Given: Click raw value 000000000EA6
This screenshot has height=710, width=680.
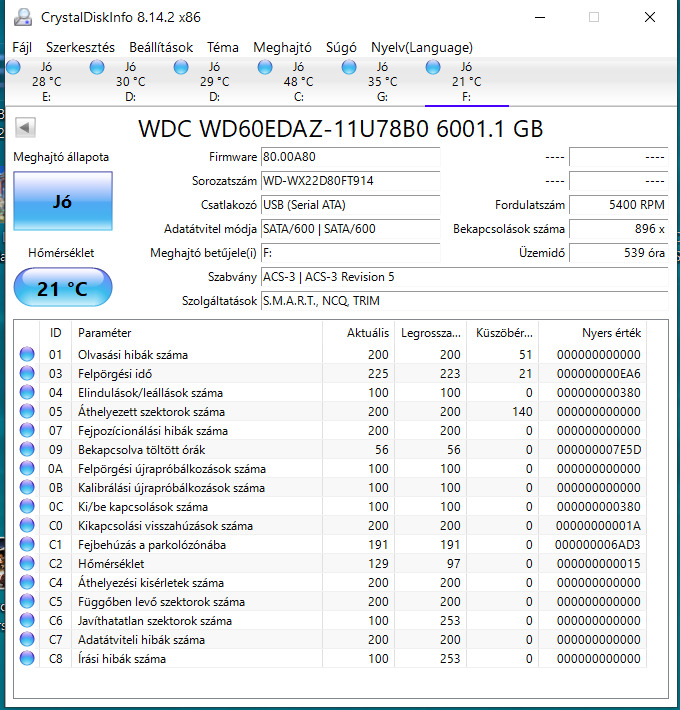Looking at the screenshot, I should click(599, 374).
